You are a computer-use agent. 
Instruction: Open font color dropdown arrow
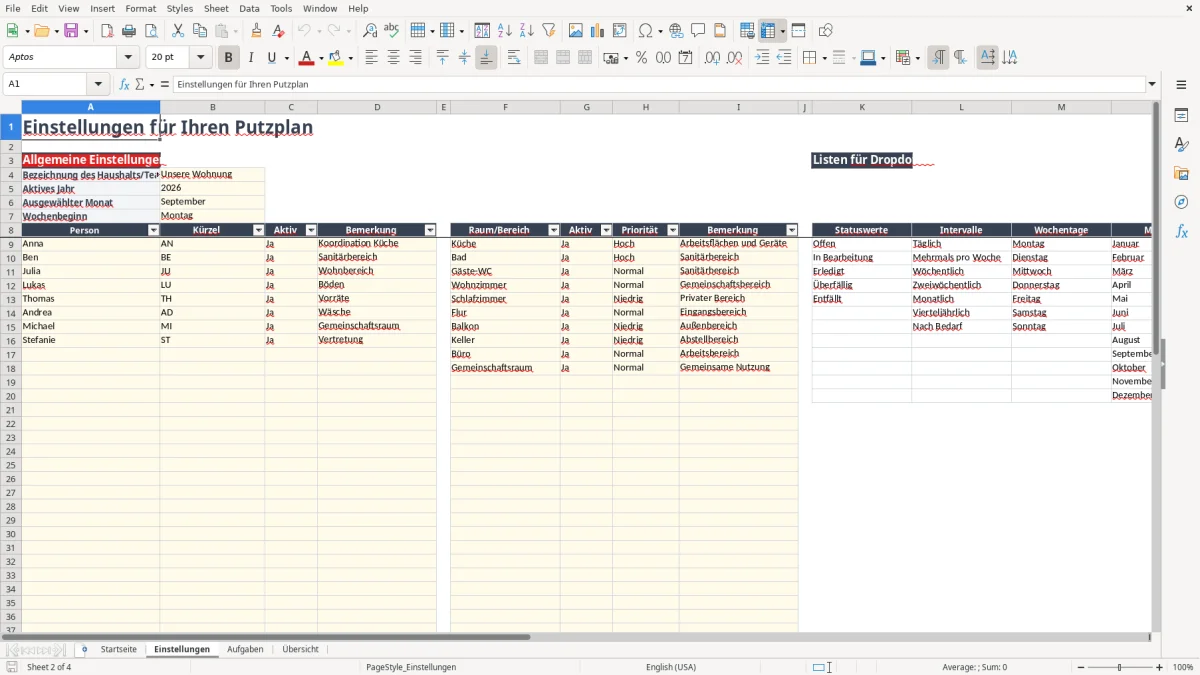click(x=320, y=58)
